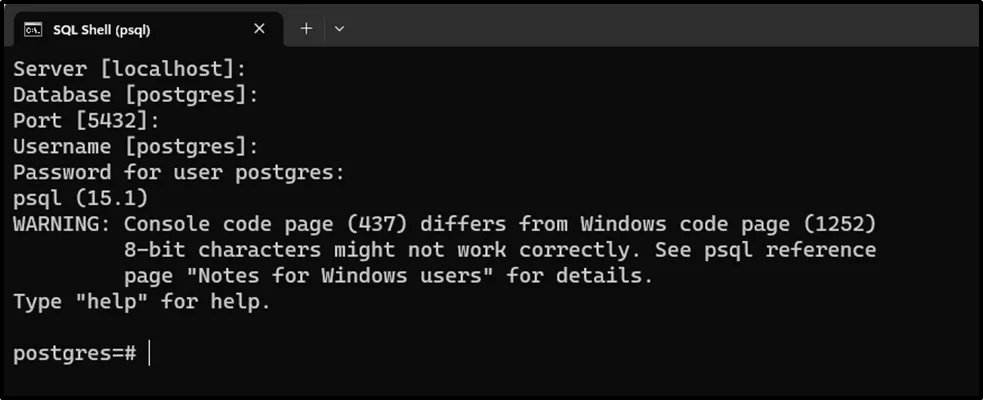Open a new tab with plus button
Screen dimensions: 983x400
point(306,29)
